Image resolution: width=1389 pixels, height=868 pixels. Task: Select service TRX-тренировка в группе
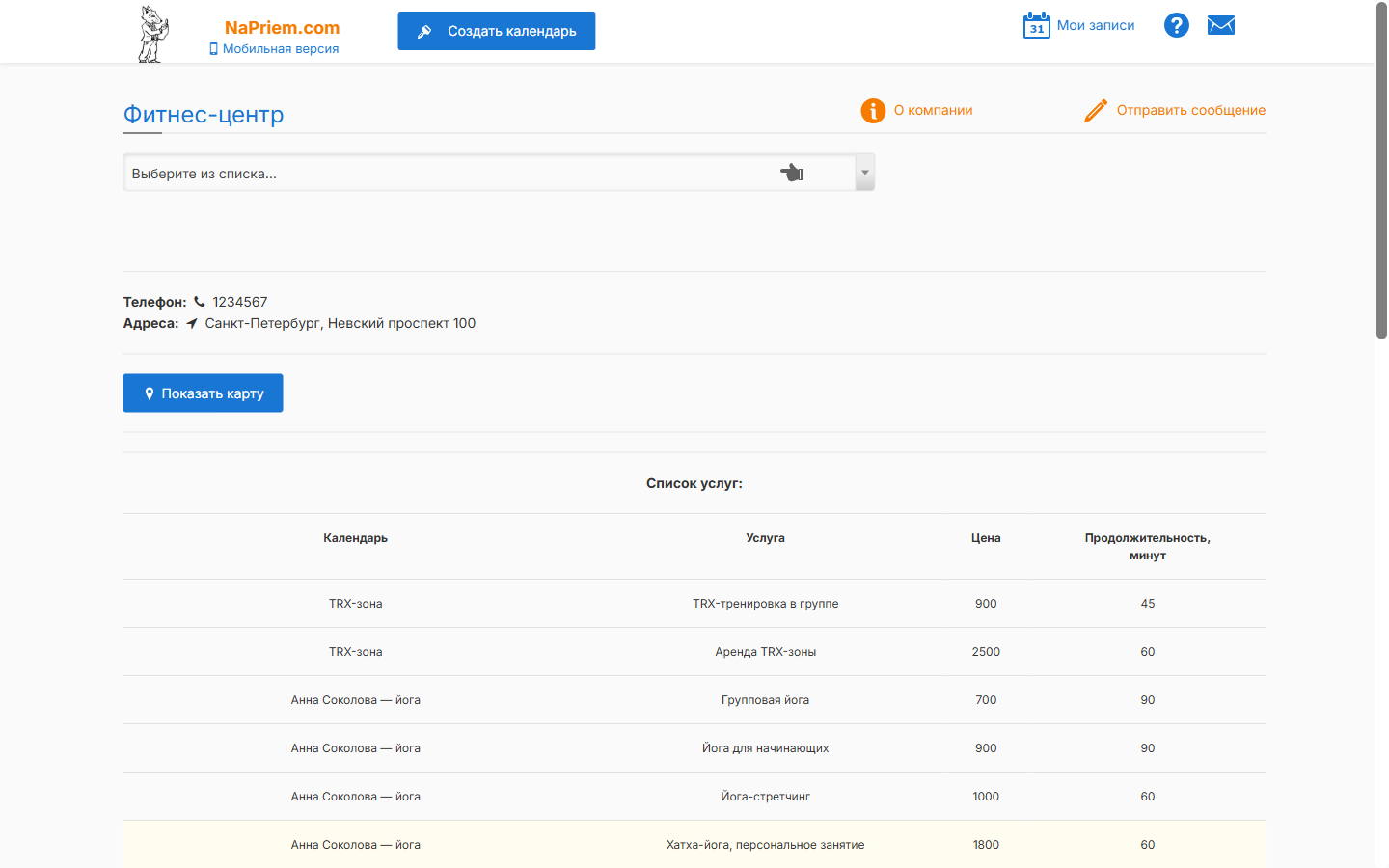766,604
